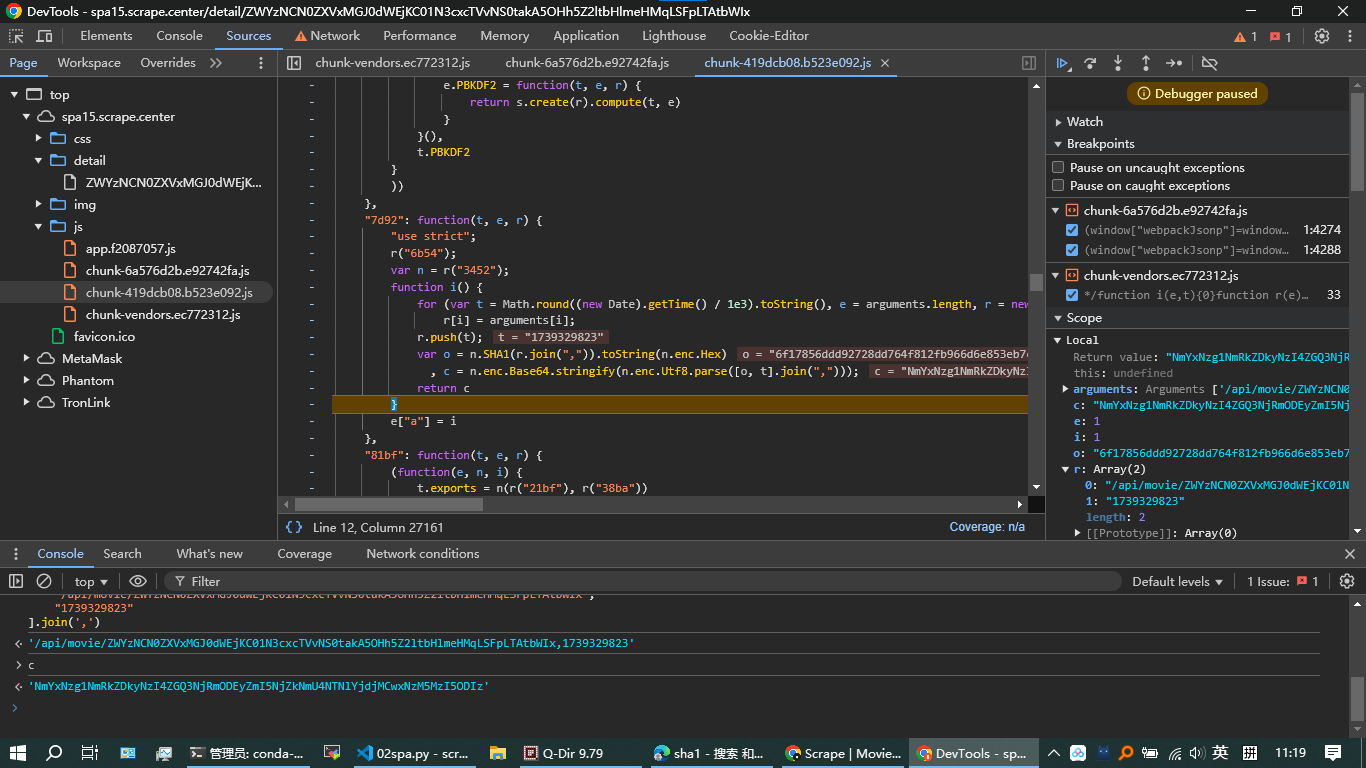Image resolution: width=1366 pixels, height=768 pixels.
Task: Enable Pause on uncaught exceptions
Action: [x=1058, y=167]
